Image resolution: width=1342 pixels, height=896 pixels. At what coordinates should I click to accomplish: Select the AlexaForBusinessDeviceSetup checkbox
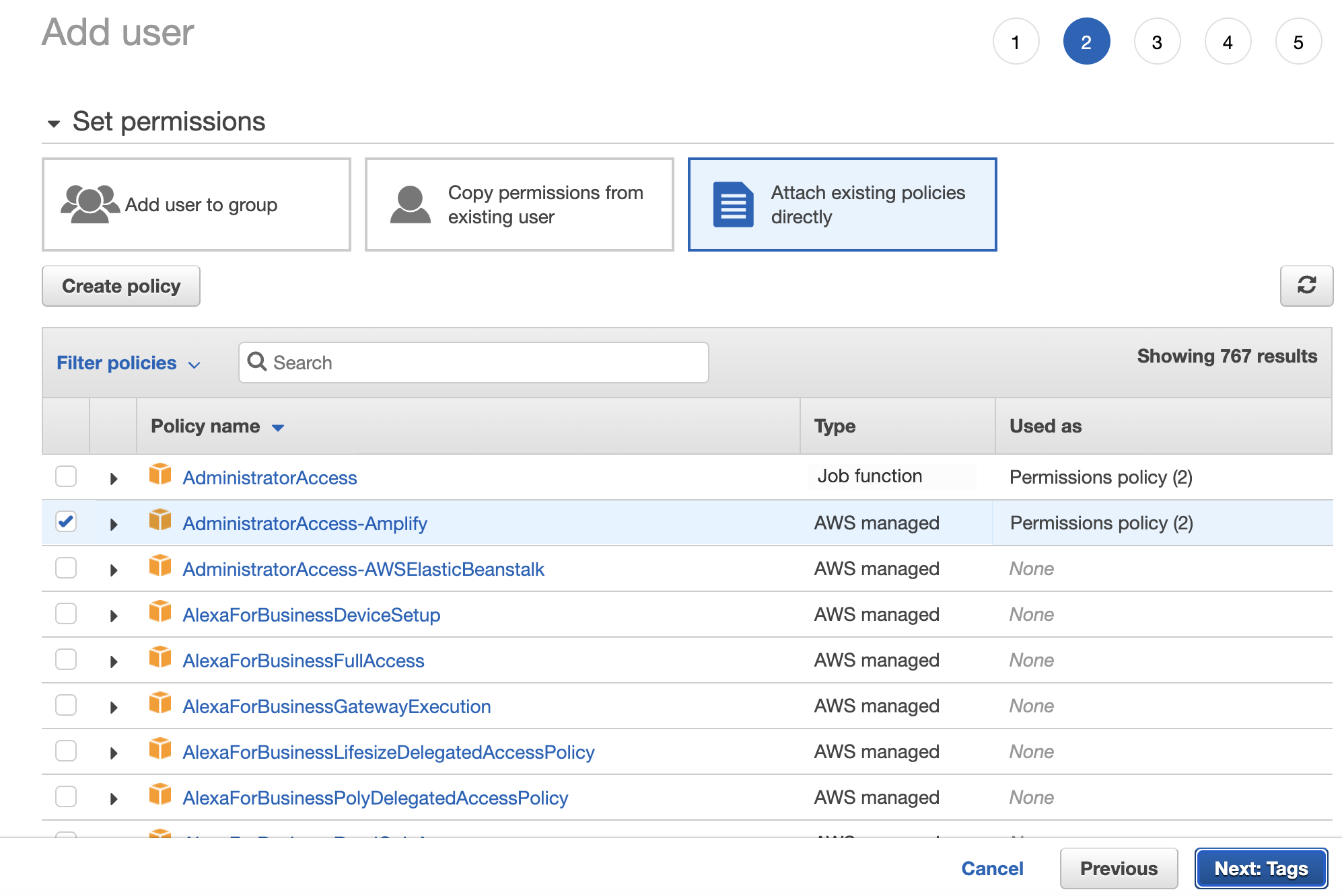click(x=66, y=613)
